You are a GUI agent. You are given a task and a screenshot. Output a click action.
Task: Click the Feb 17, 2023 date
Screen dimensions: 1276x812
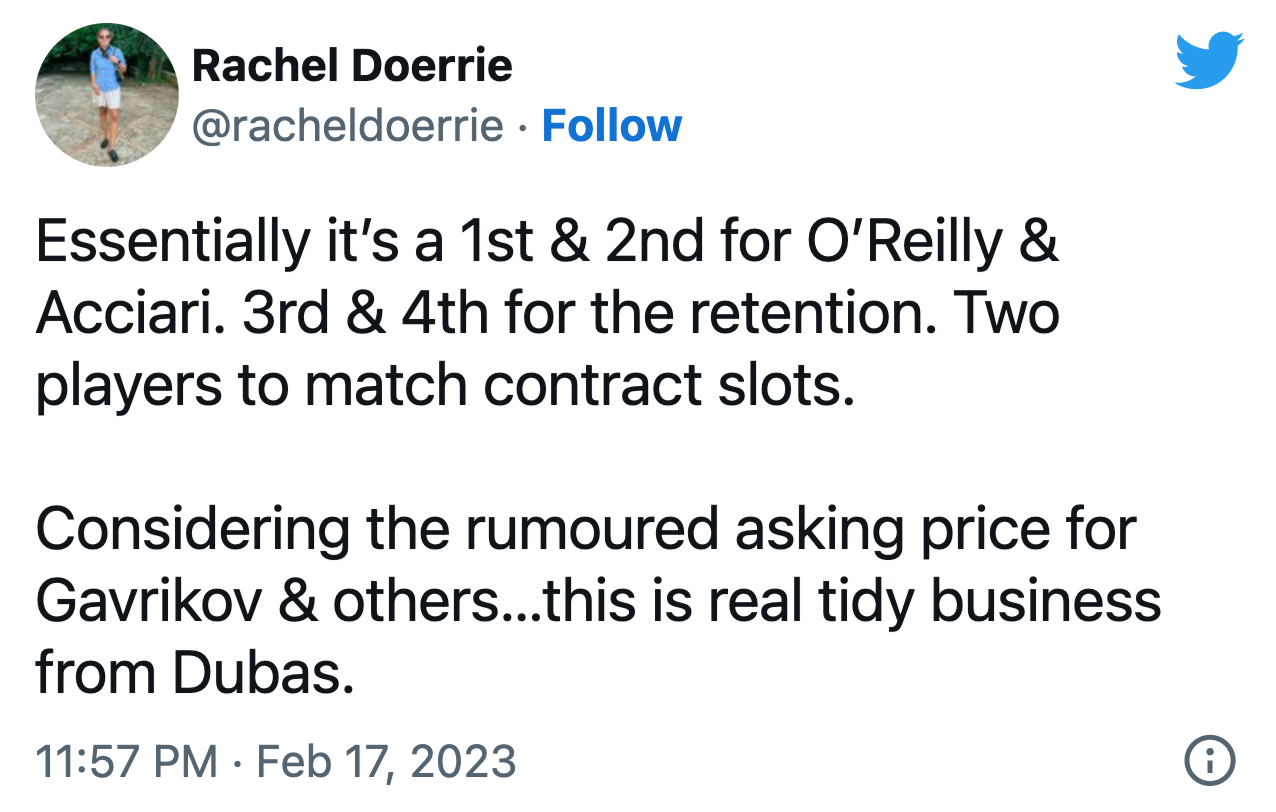click(x=387, y=762)
